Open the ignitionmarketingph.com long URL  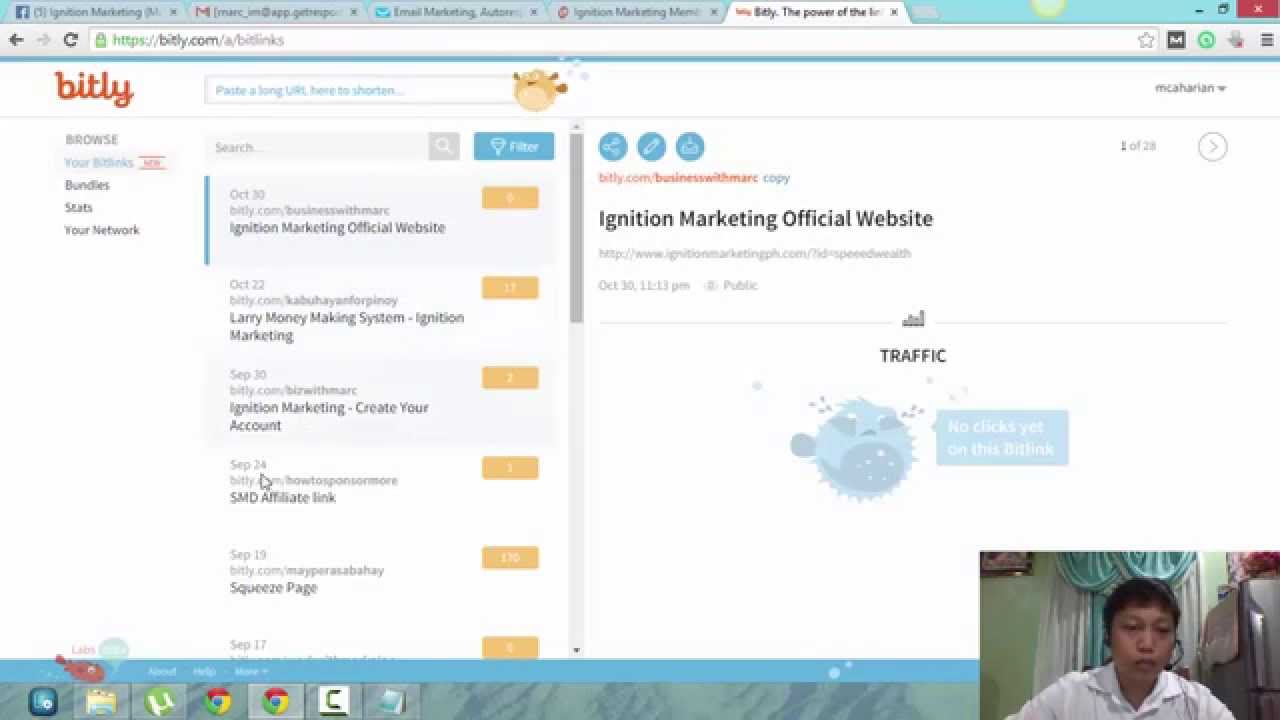click(x=755, y=253)
